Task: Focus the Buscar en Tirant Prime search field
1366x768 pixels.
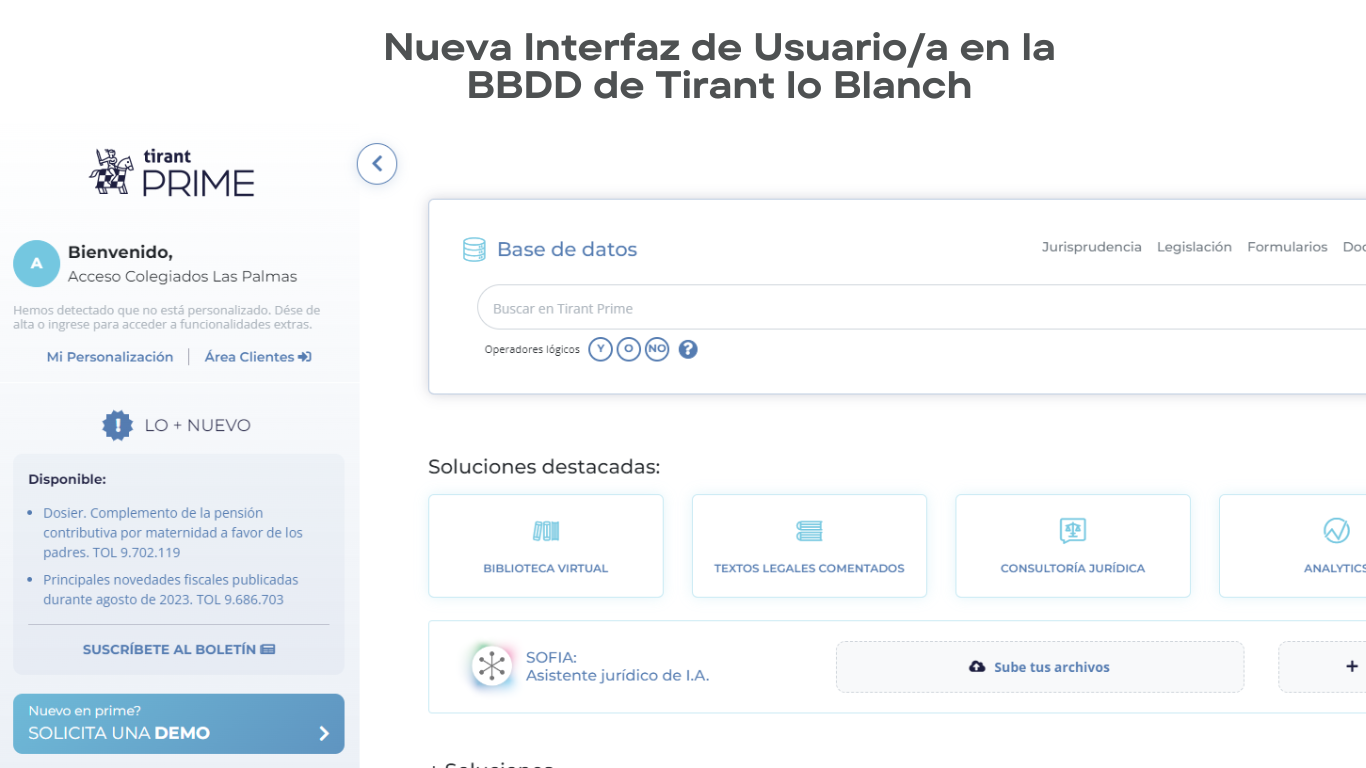Action: (x=922, y=308)
